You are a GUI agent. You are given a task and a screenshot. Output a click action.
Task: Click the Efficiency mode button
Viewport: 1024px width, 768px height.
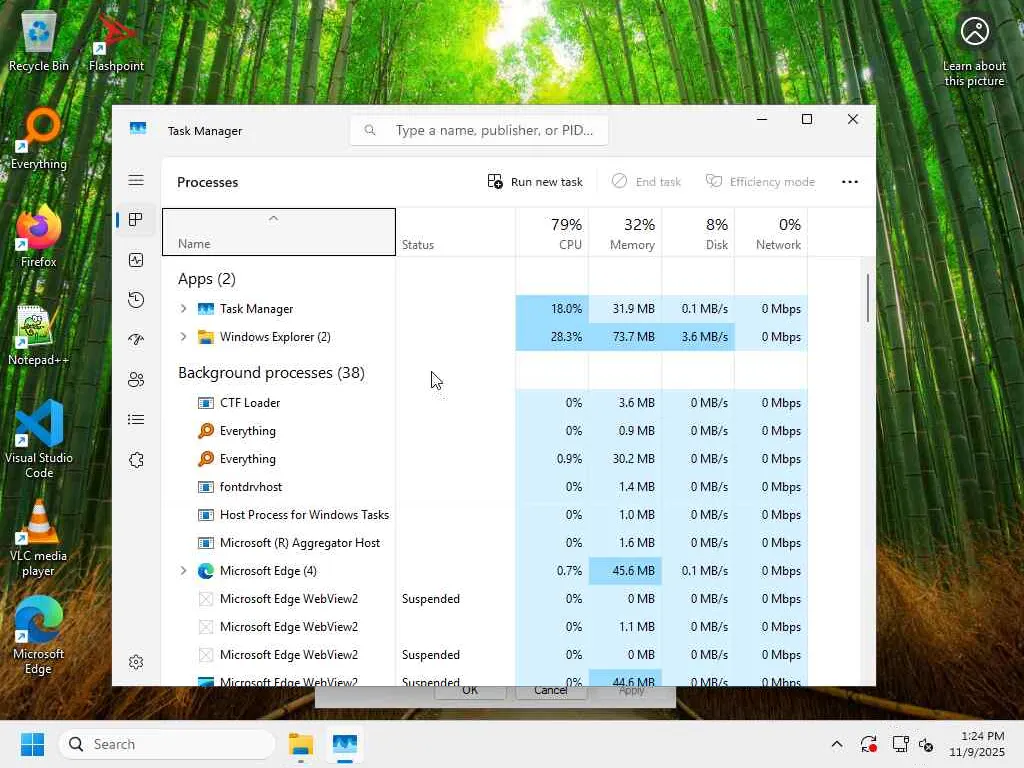(x=760, y=182)
